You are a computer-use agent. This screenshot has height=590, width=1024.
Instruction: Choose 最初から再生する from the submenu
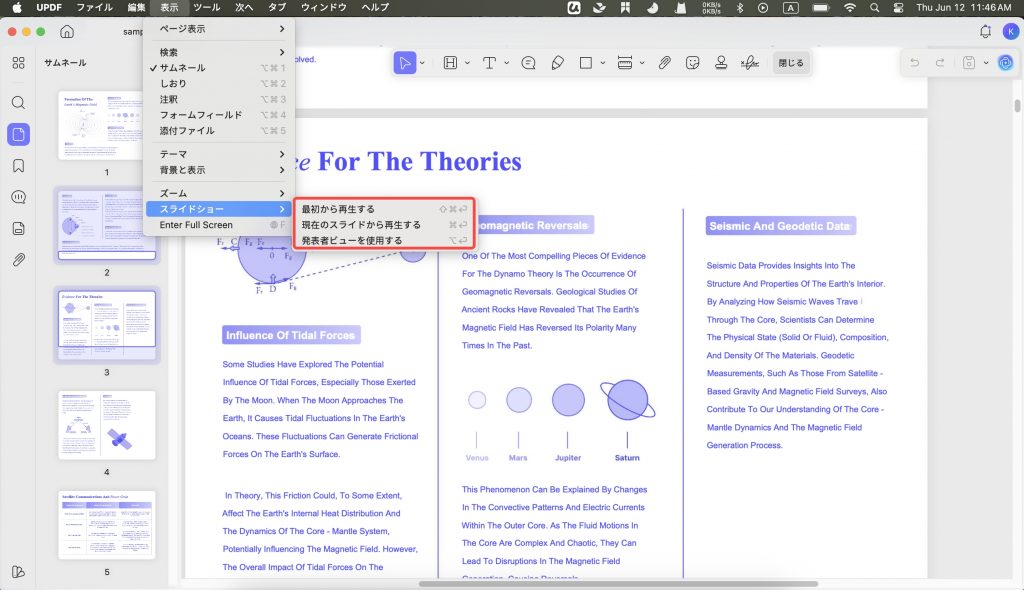[x=384, y=209]
